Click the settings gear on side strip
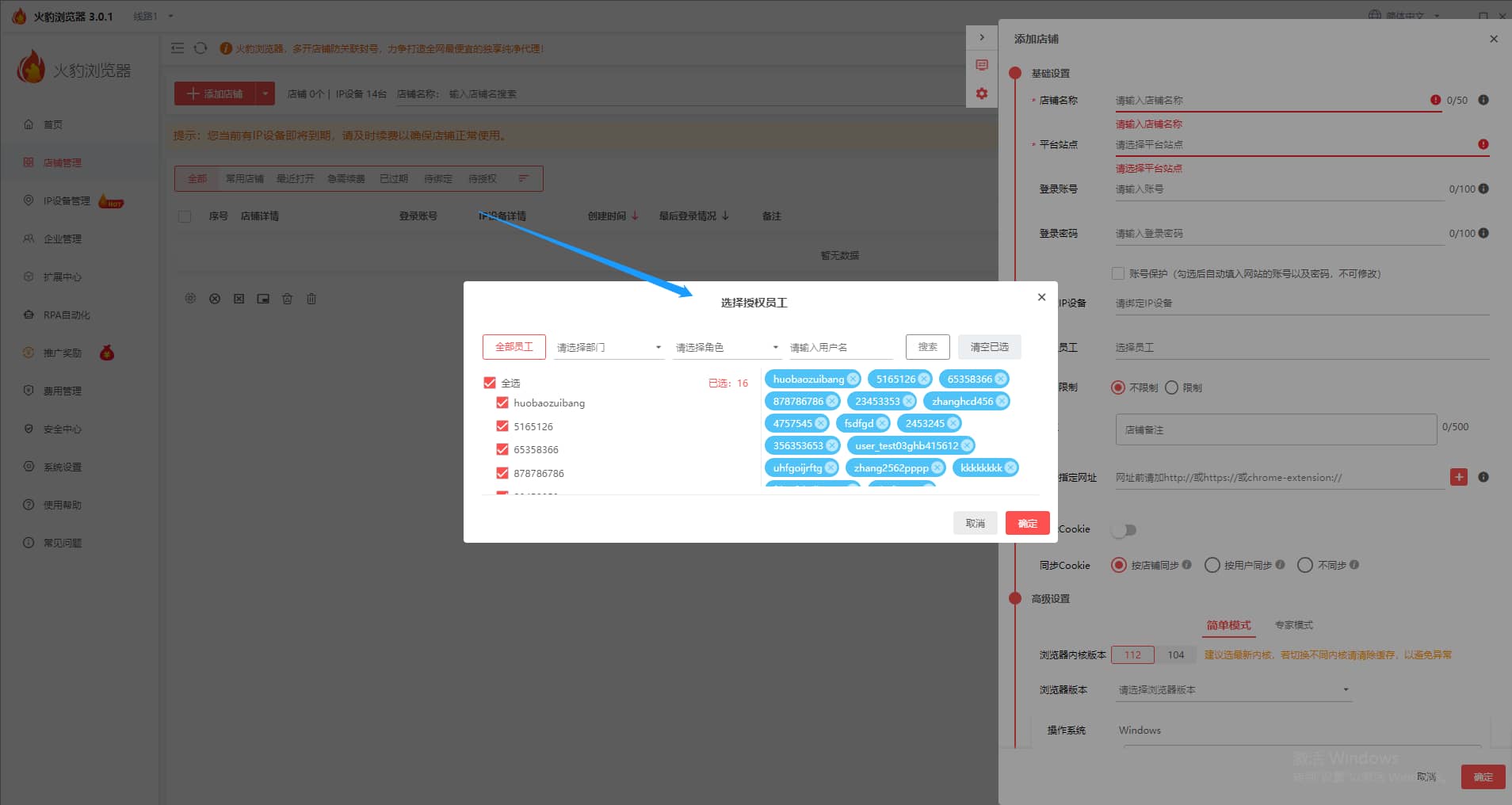This screenshot has width=1512, height=805. [982, 93]
